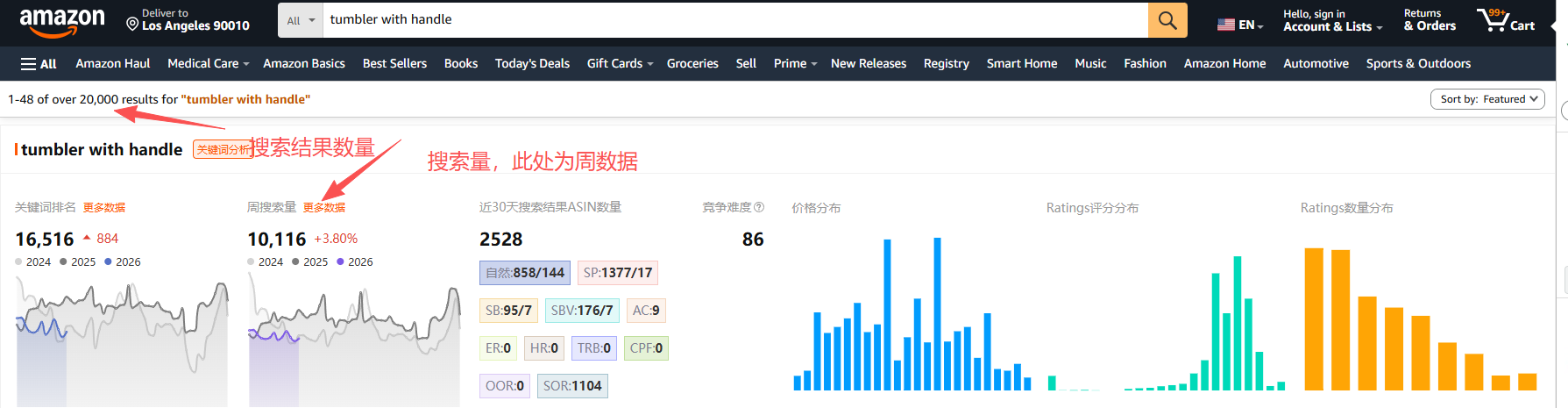
Task: Open Returns & Orders
Action: pos(1429,20)
